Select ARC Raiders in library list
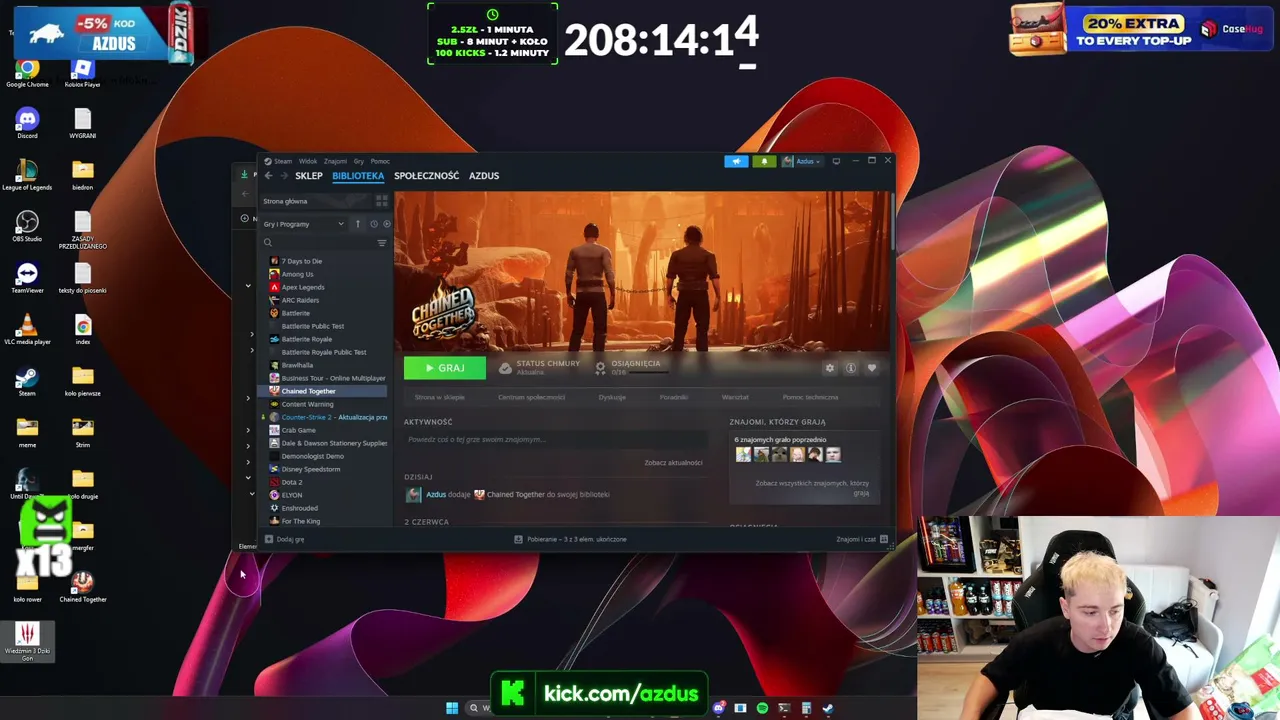1280x720 pixels. (300, 300)
